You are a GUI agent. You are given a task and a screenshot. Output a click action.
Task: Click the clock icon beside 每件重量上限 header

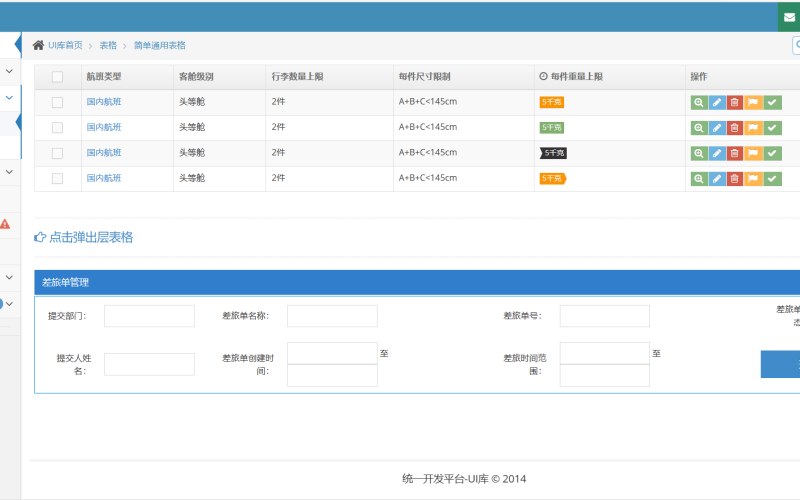[x=543, y=76]
